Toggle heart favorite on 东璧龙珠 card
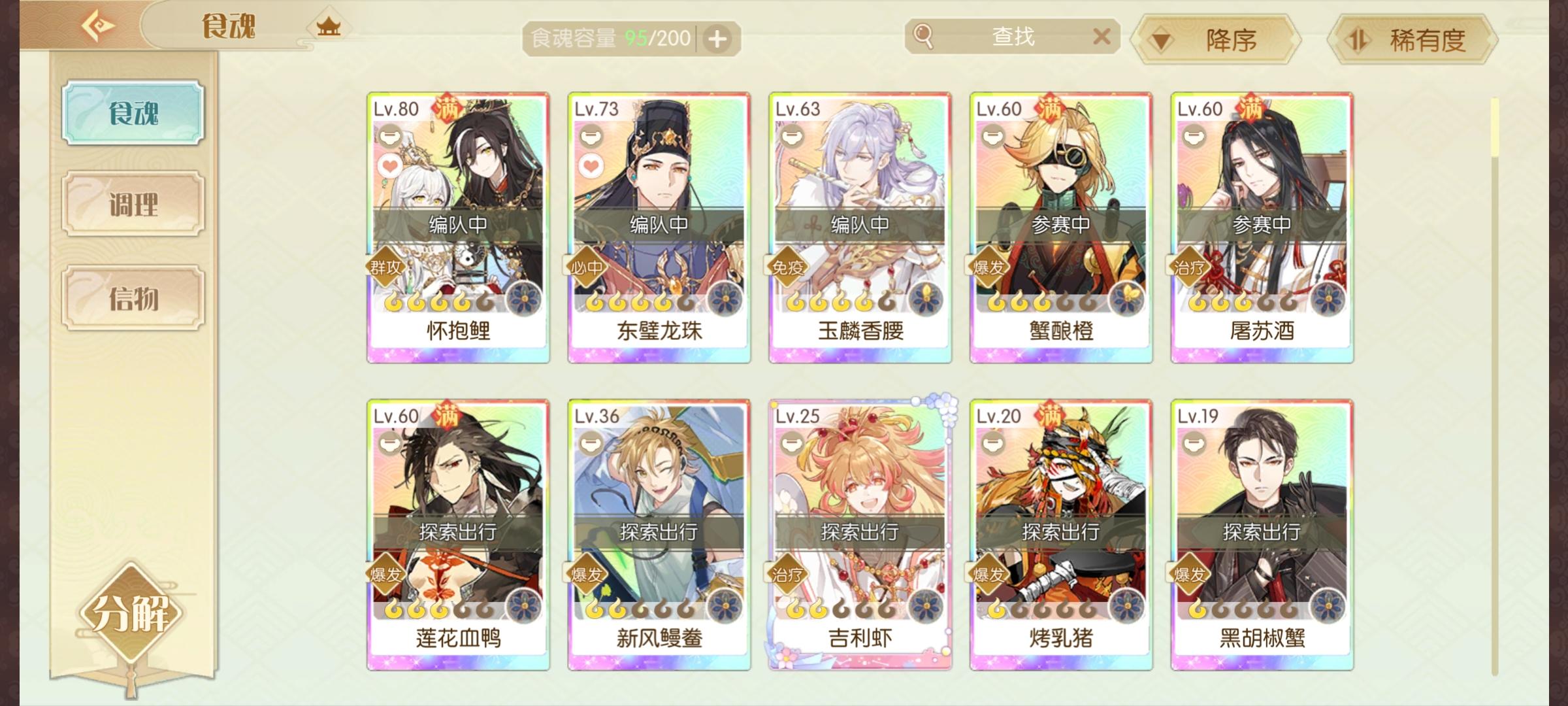The height and width of the screenshot is (706, 1568). coord(592,166)
